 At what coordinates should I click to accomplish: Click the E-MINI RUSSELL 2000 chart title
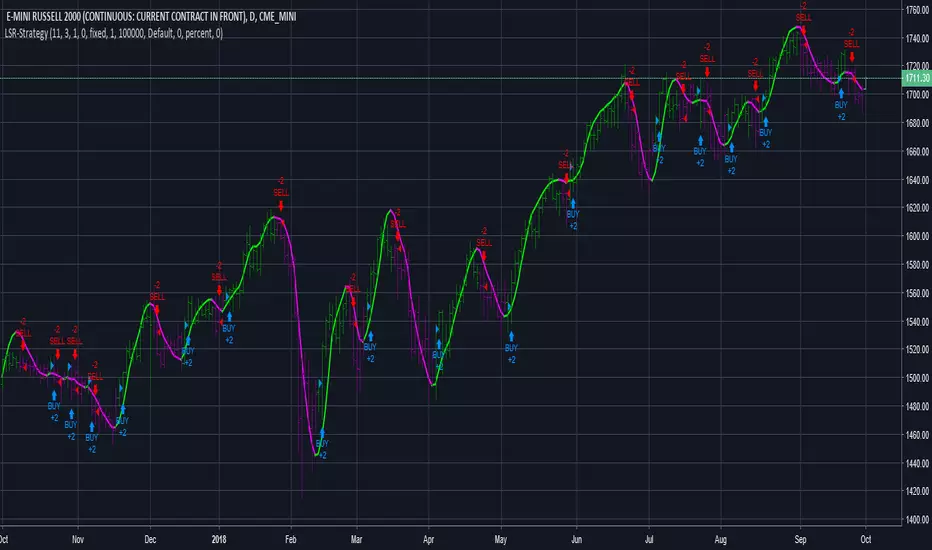pyautogui.click(x=151, y=17)
